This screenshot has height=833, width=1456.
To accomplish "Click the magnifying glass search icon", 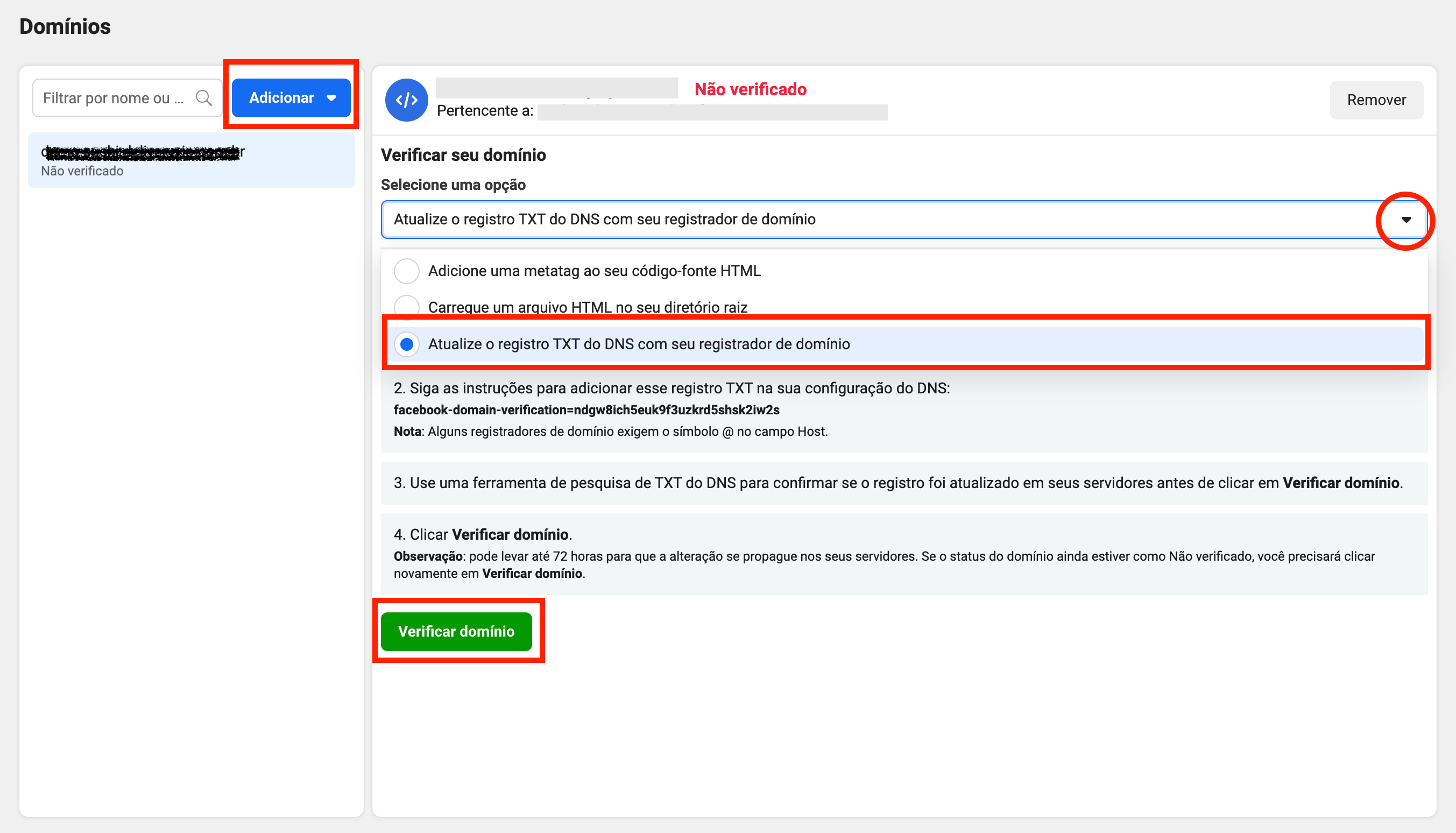I will coord(203,98).
